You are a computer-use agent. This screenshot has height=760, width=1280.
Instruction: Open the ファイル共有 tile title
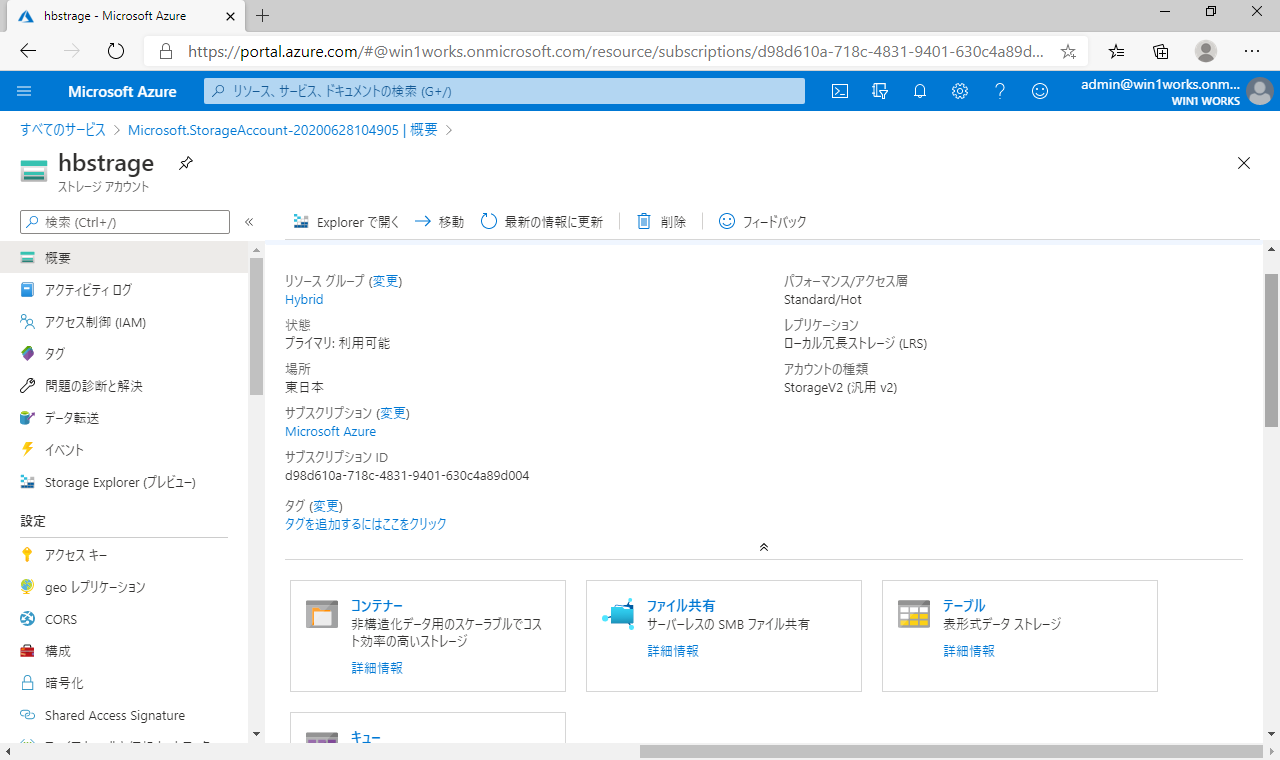[x=681, y=605]
